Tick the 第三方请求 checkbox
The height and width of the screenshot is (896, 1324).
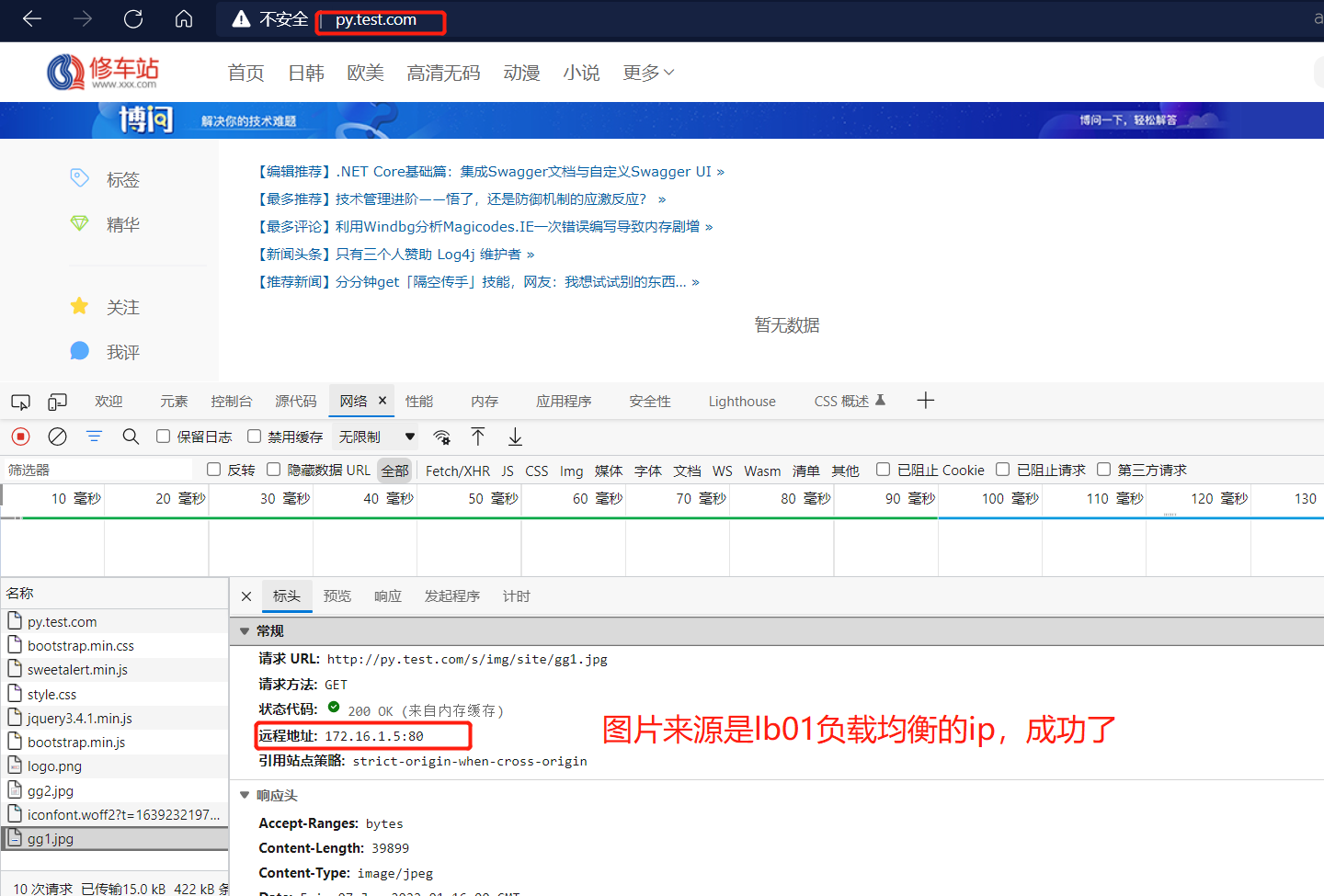[x=1103, y=470]
